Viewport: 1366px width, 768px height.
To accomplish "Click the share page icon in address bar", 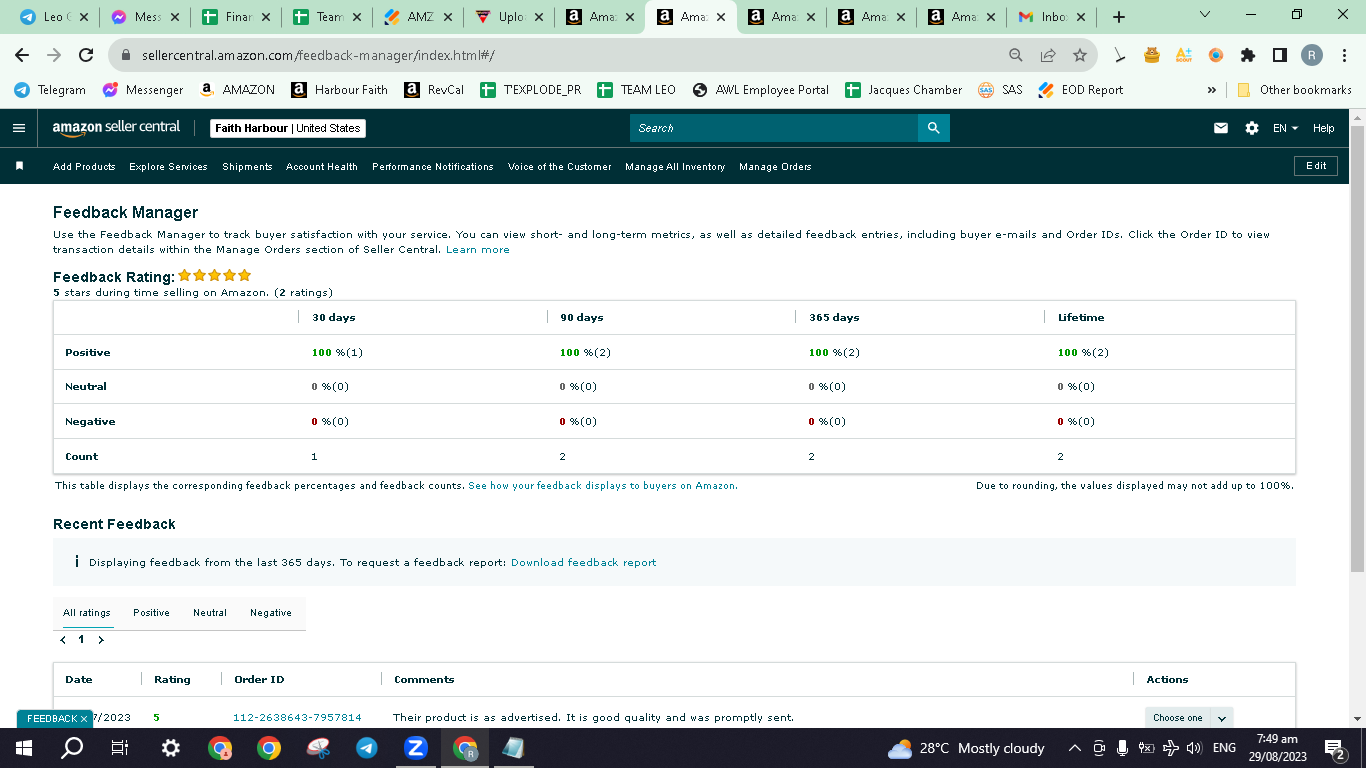I will [x=1048, y=56].
